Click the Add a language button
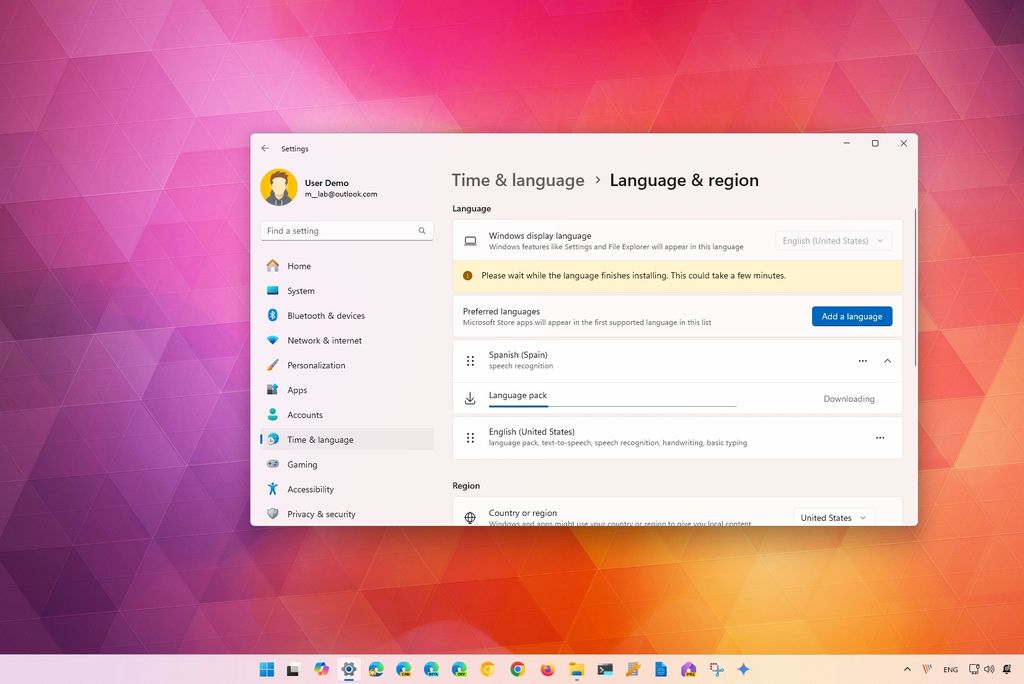Image resolution: width=1024 pixels, height=684 pixels. pyautogui.click(x=851, y=316)
